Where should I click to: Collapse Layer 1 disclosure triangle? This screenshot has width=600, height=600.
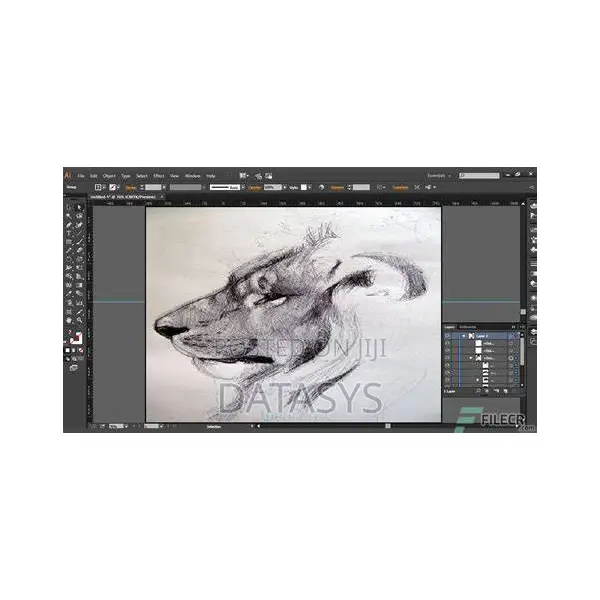[x=464, y=336]
